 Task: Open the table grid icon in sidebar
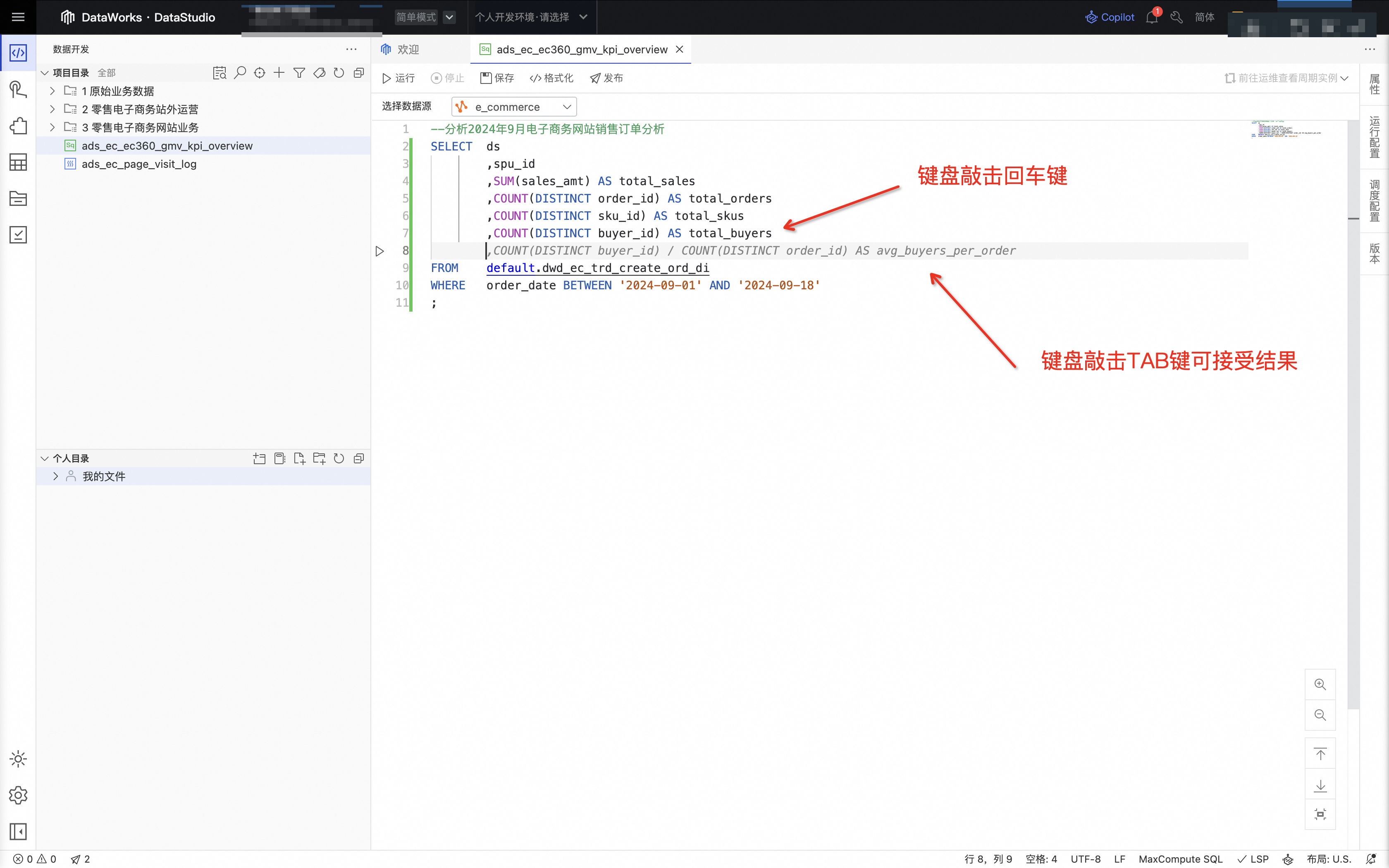point(18,162)
